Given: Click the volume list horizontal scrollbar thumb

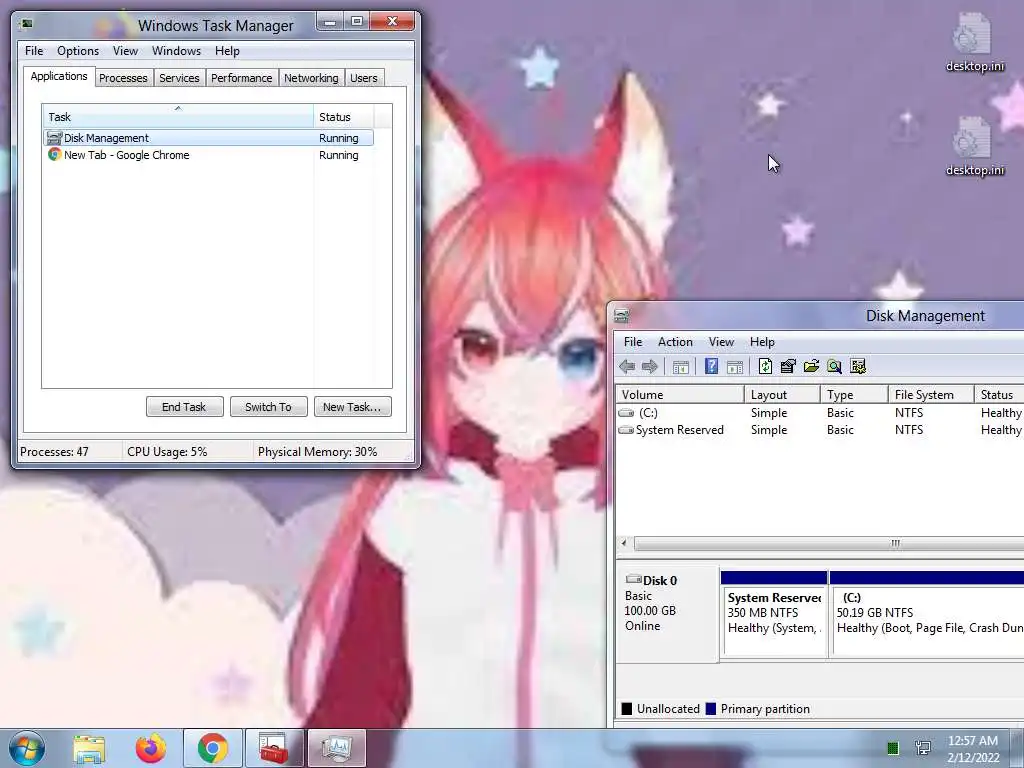Looking at the screenshot, I should coord(829,543).
